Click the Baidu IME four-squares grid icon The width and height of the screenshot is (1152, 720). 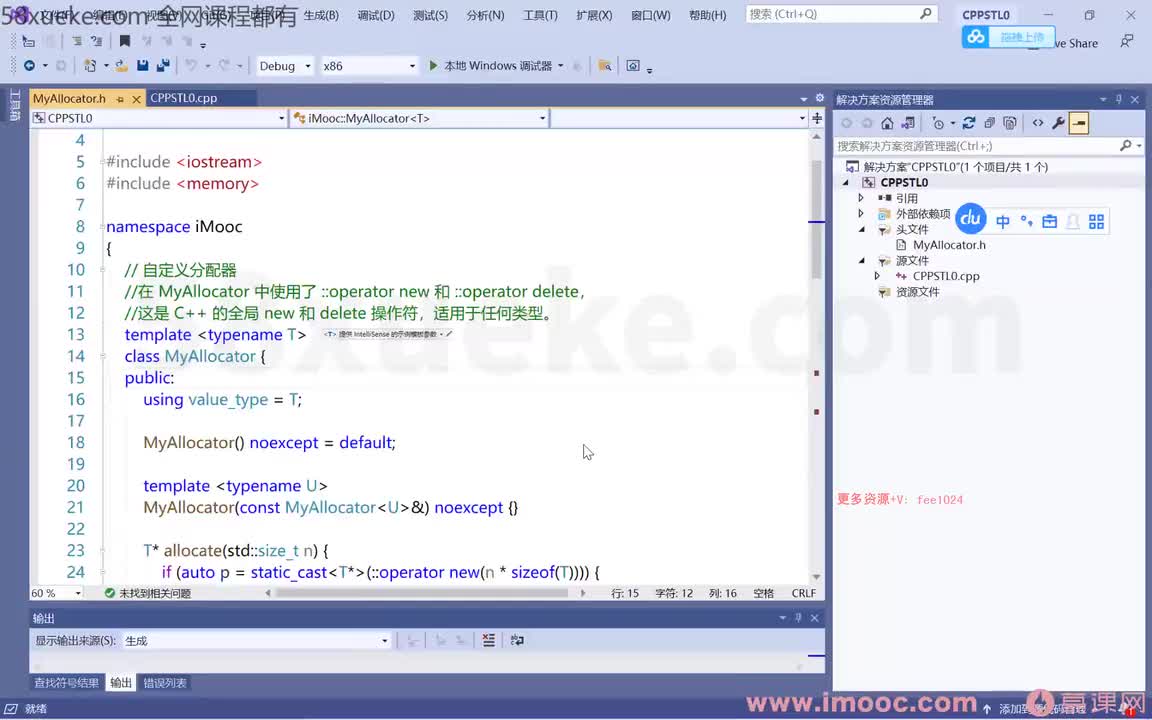(1096, 221)
